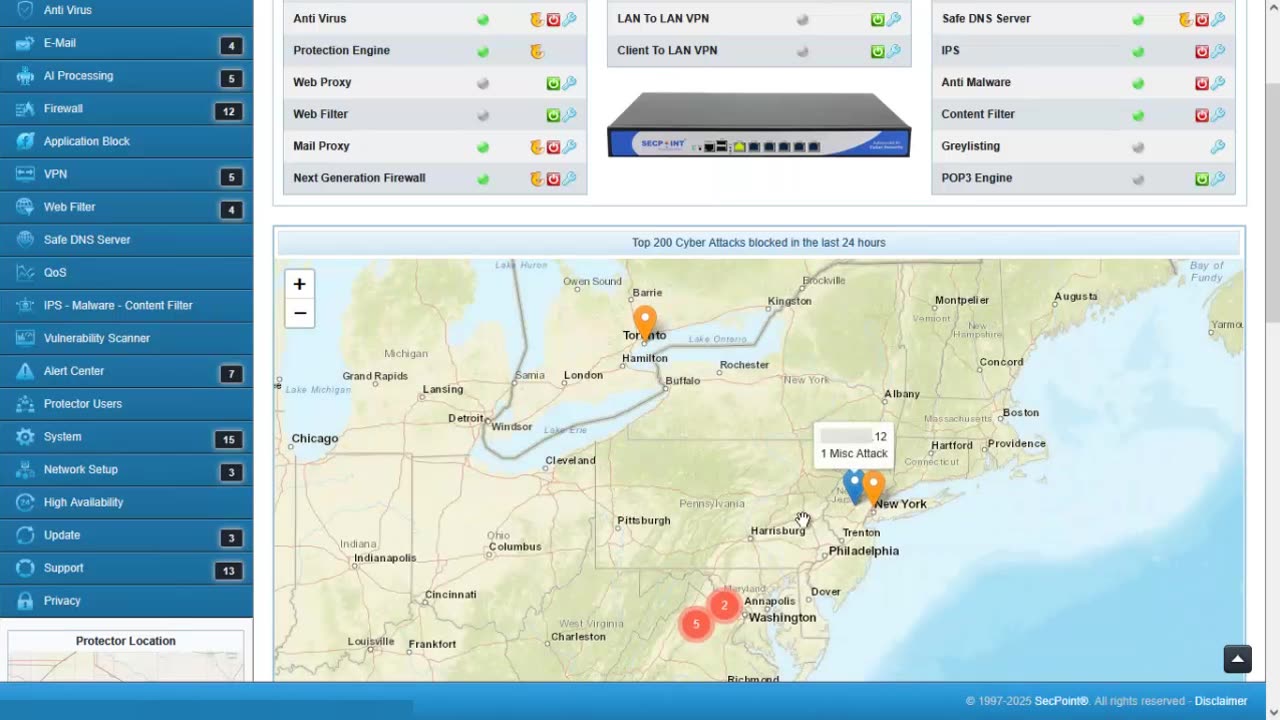Viewport: 1280px width, 720px height.
Task: Open the cluster marker showing 5 attacks
Action: 696,624
